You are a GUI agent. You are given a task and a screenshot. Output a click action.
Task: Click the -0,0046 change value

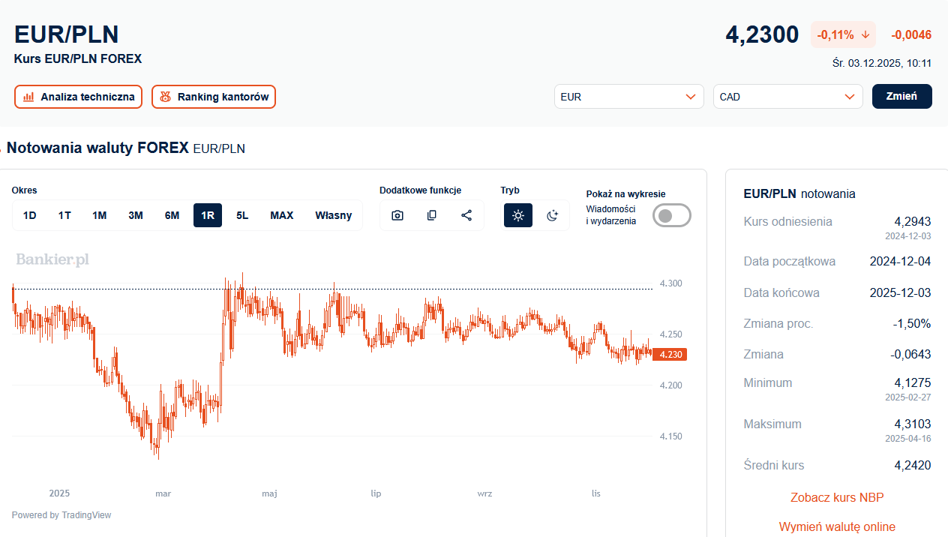[x=911, y=34]
